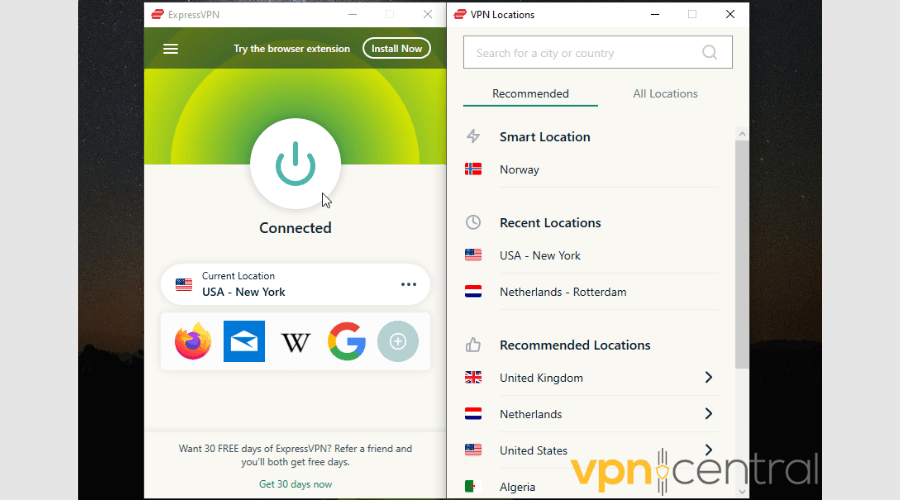The width and height of the screenshot is (900, 500).
Task: Click the flag in Current Location card
Action: pos(184,284)
